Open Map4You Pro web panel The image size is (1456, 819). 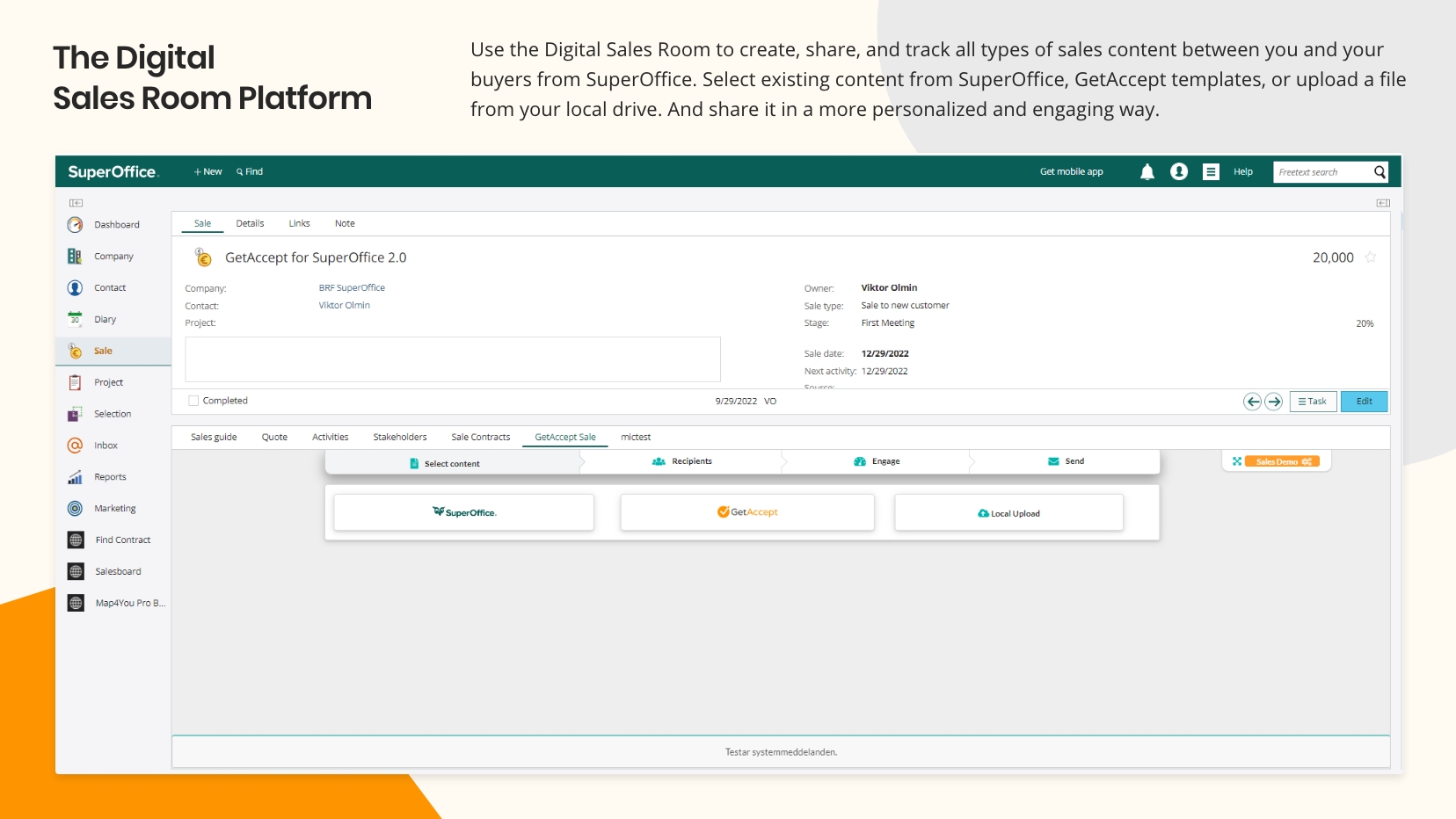[129, 604]
